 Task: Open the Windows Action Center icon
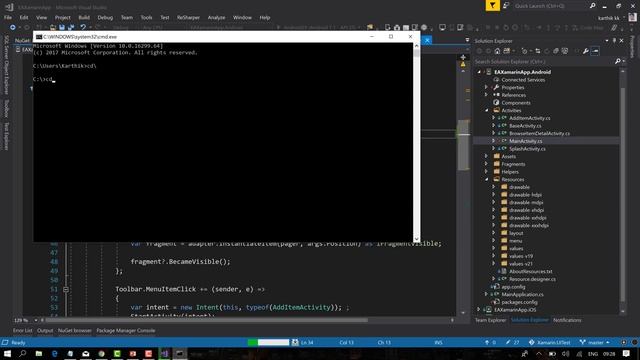(x=626, y=353)
